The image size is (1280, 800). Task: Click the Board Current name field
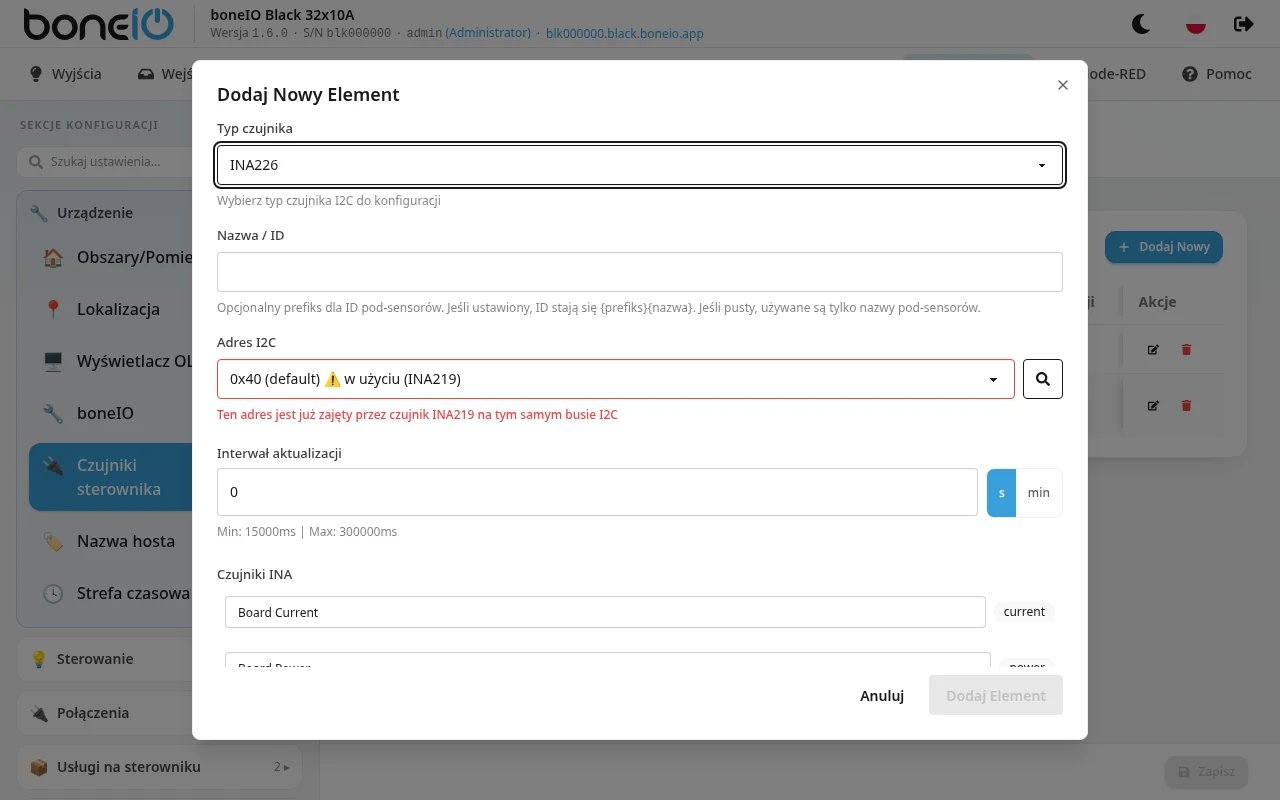[x=605, y=612]
